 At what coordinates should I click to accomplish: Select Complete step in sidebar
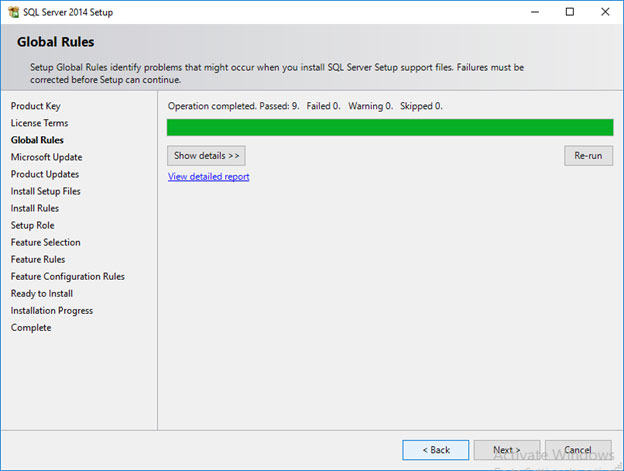(x=31, y=328)
